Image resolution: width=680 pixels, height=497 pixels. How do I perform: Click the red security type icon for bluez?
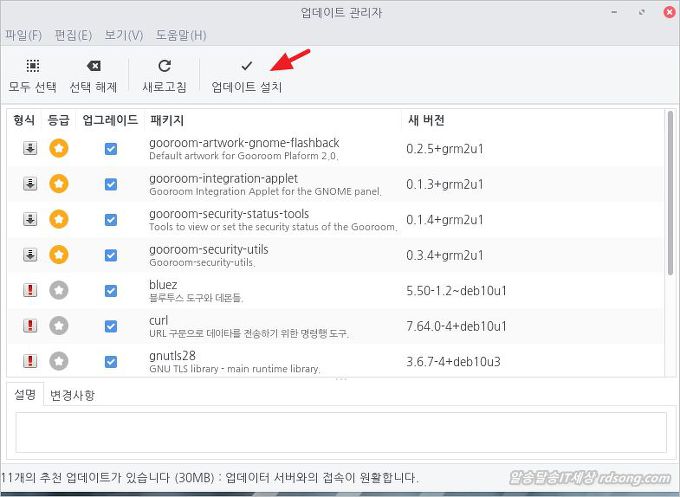(x=30, y=291)
